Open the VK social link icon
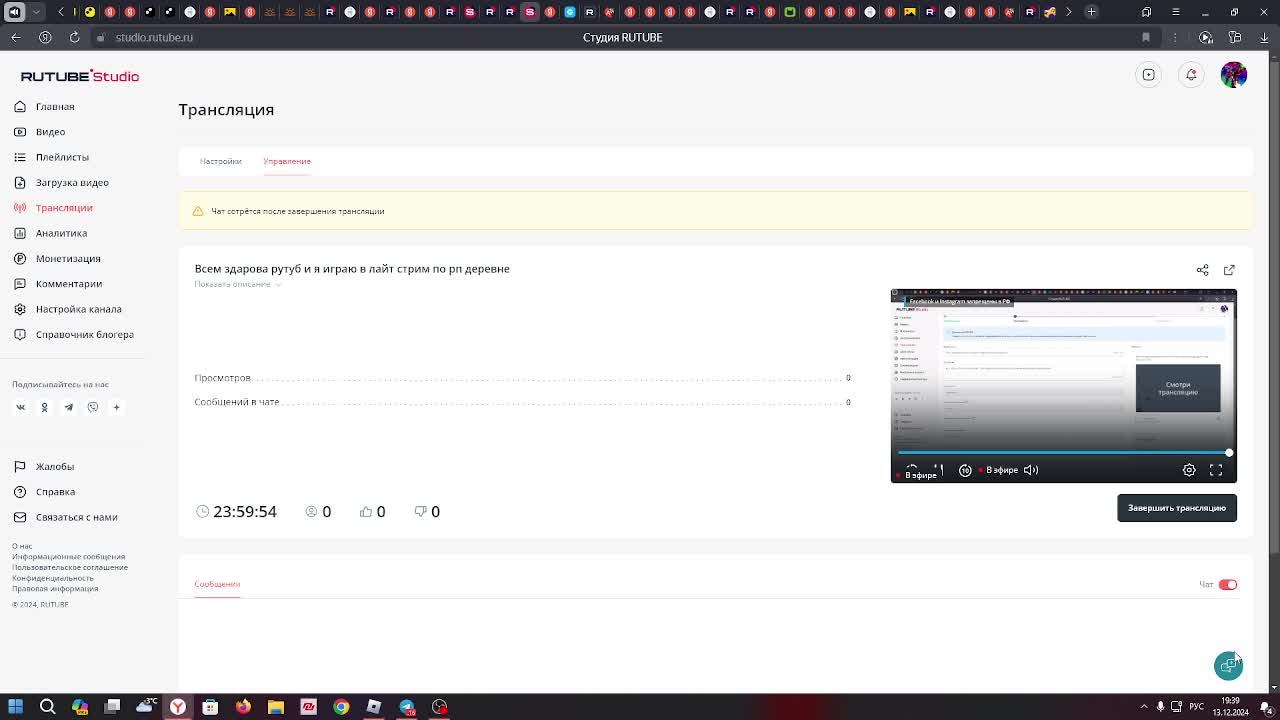Screen dimensions: 1280x720 [x=20, y=407]
